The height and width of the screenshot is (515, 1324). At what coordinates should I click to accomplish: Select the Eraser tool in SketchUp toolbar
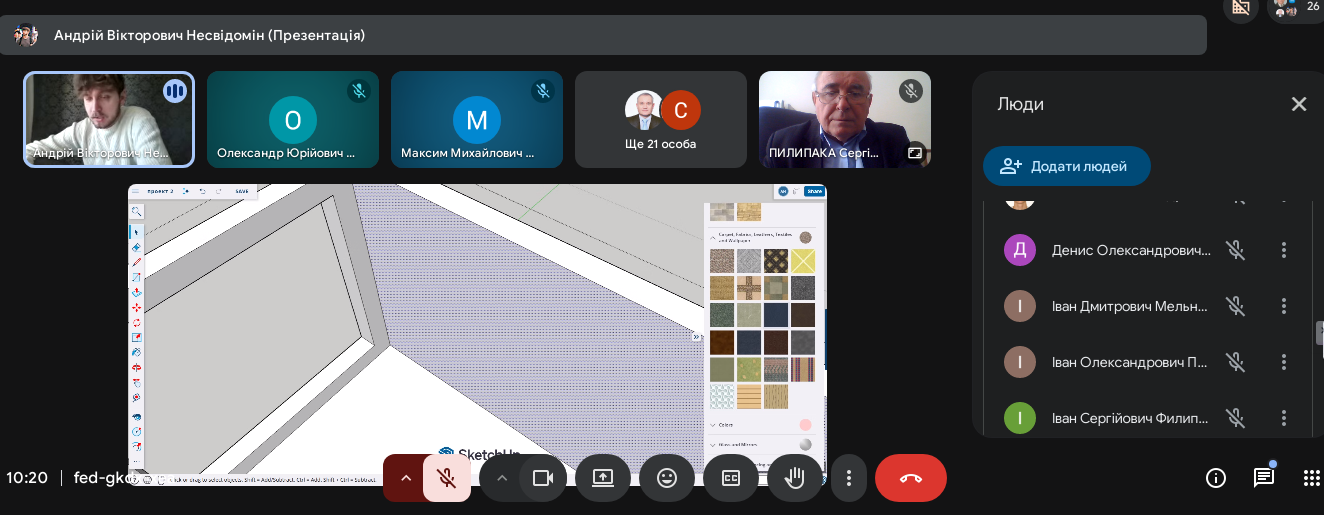pos(136,247)
